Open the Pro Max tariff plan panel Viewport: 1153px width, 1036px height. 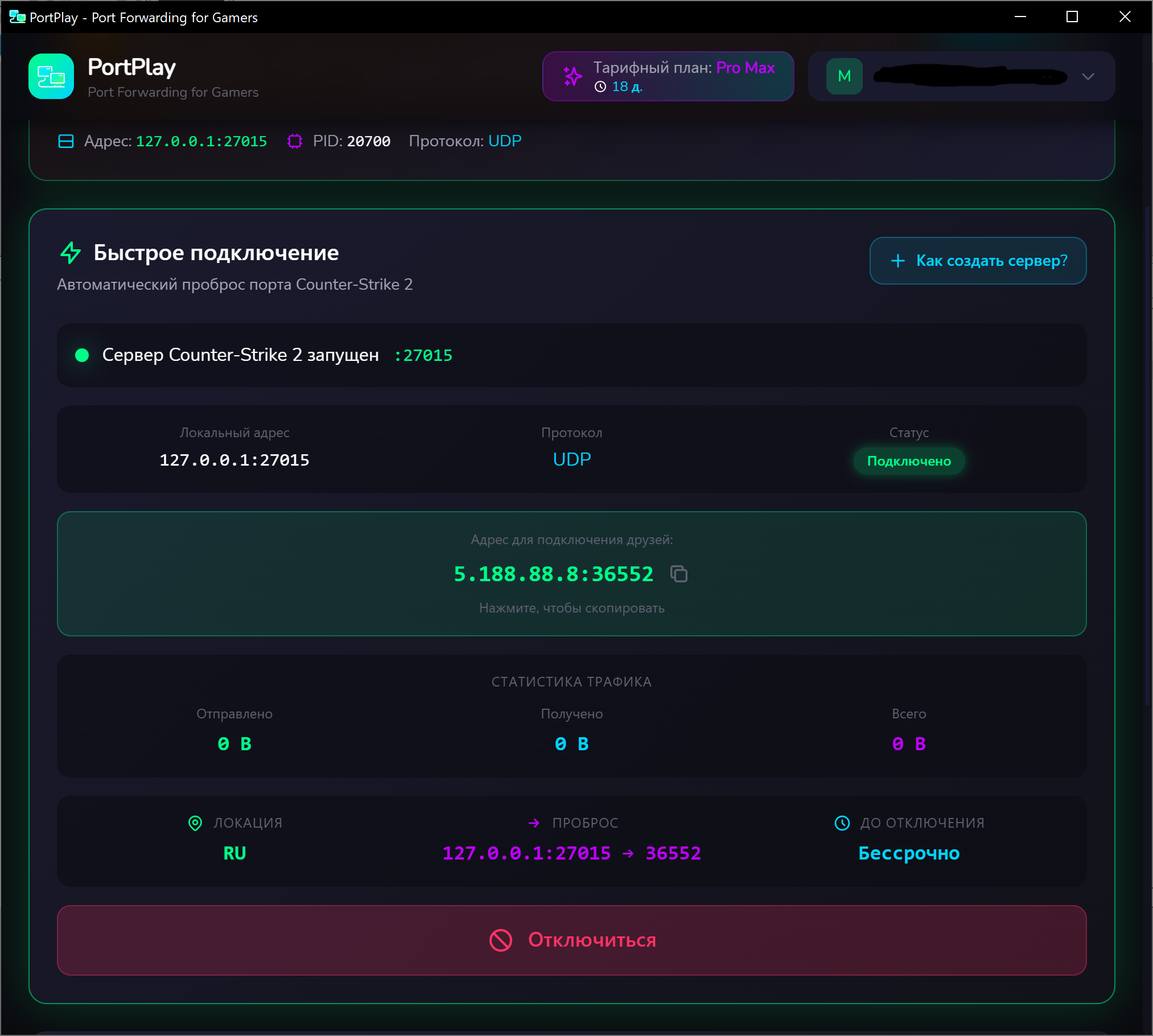click(x=668, y=76)
